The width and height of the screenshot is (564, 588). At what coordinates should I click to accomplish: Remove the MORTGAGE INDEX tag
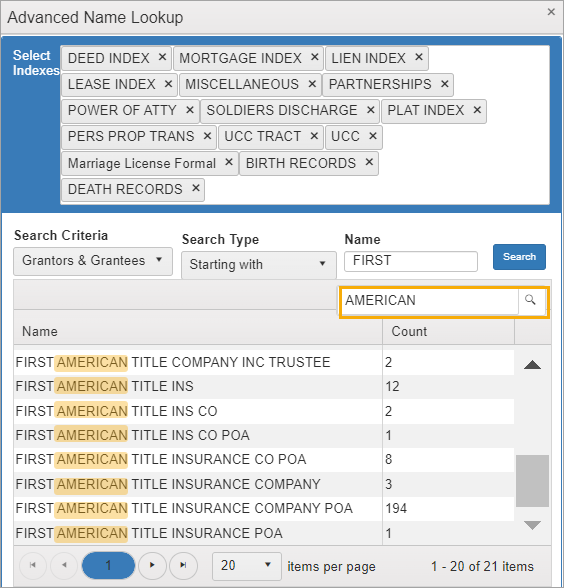(x=314, y=57)
